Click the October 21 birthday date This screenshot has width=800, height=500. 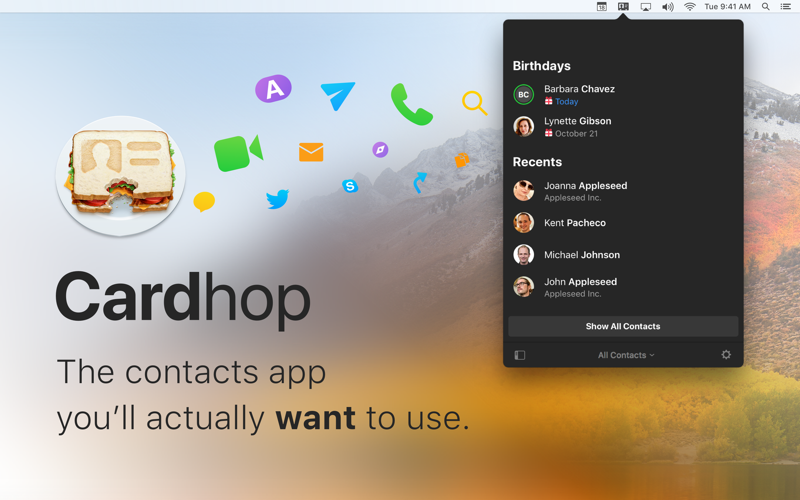[x=576, y=134]
